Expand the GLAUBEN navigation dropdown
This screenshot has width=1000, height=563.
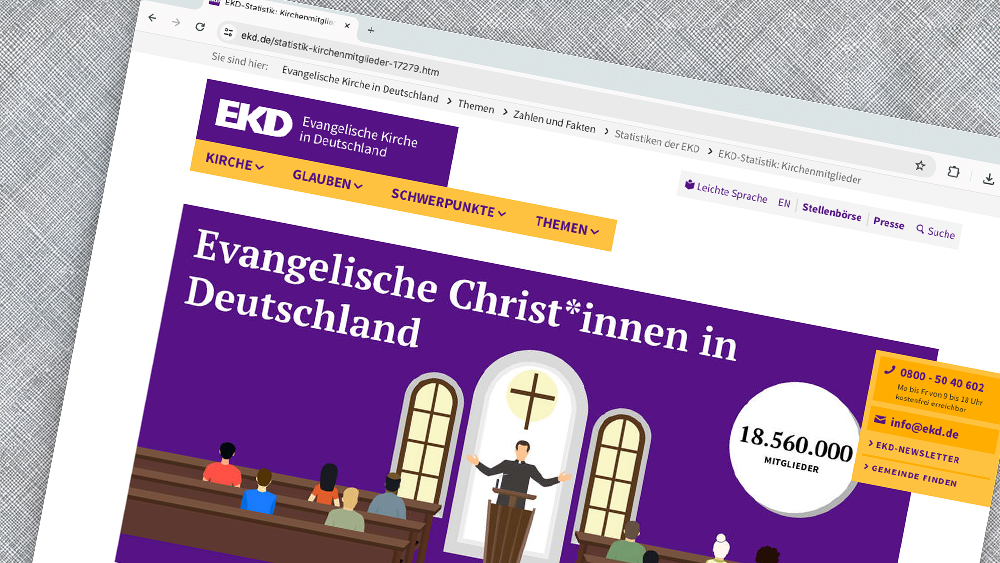pyautogui.click(x=328, y=180)
